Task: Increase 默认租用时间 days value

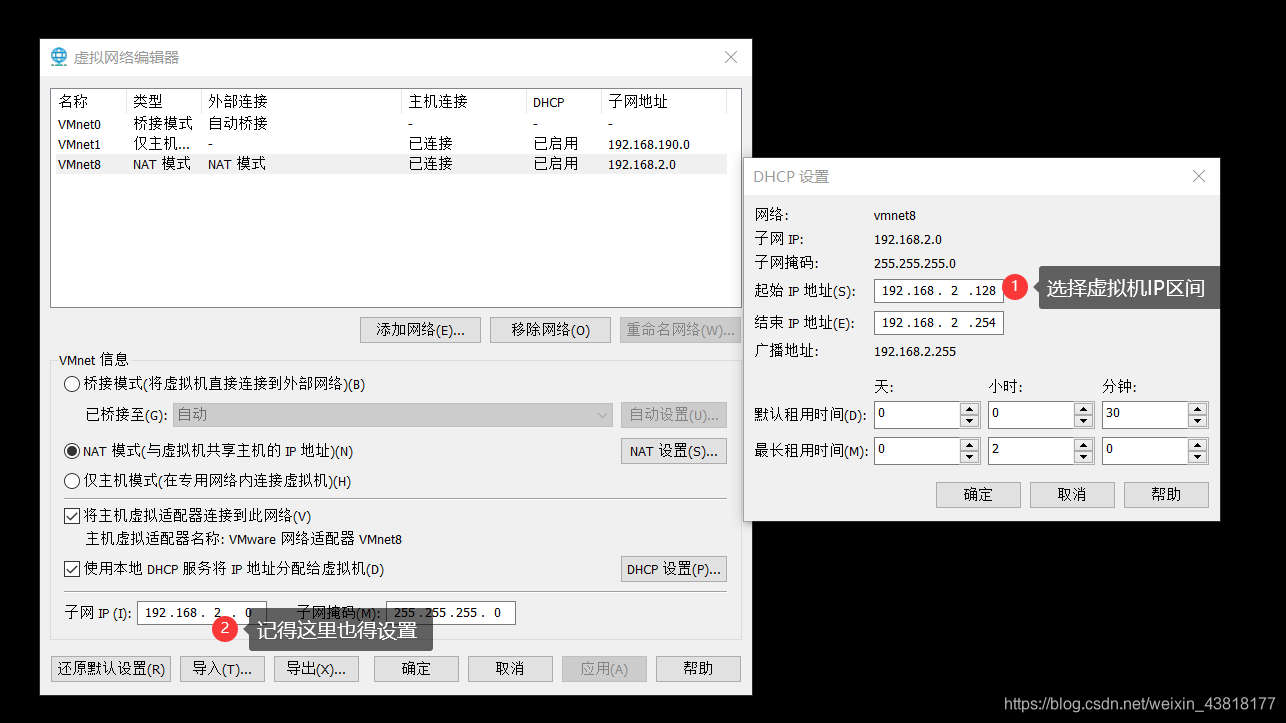Action: (x=969, y=409)
